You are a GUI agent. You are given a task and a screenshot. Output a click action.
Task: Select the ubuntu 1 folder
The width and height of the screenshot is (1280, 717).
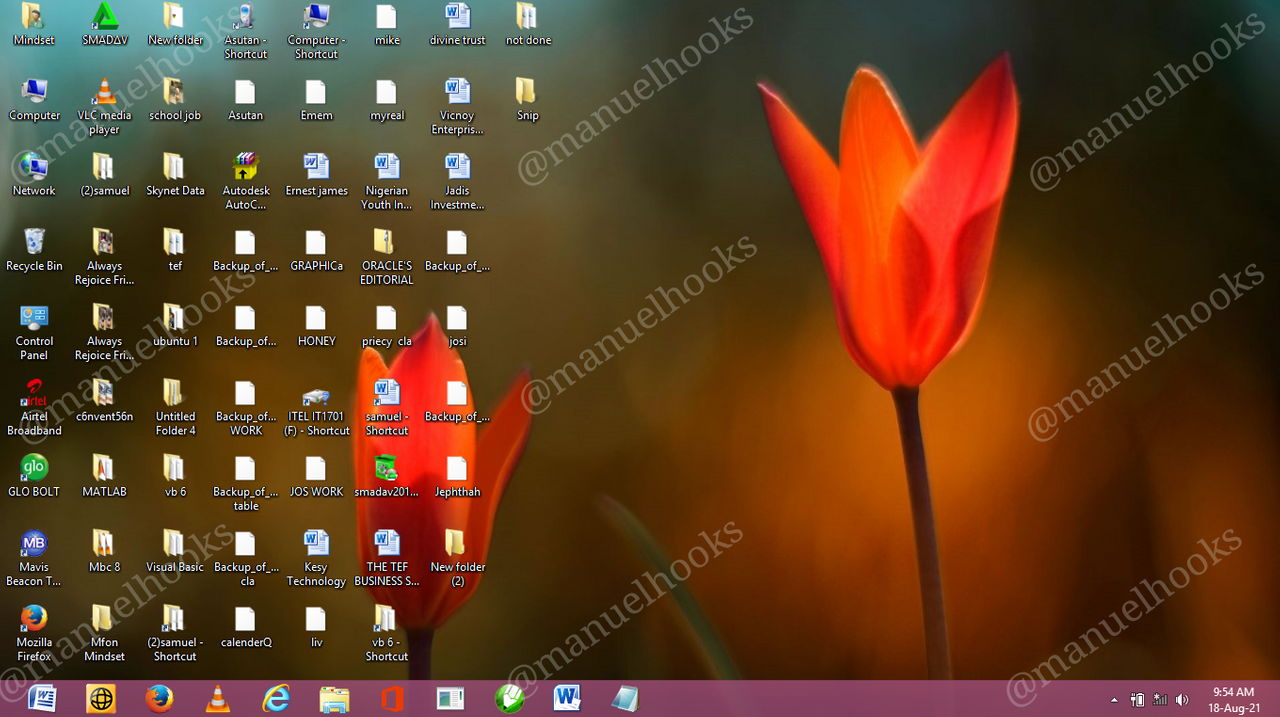(175, 325)
